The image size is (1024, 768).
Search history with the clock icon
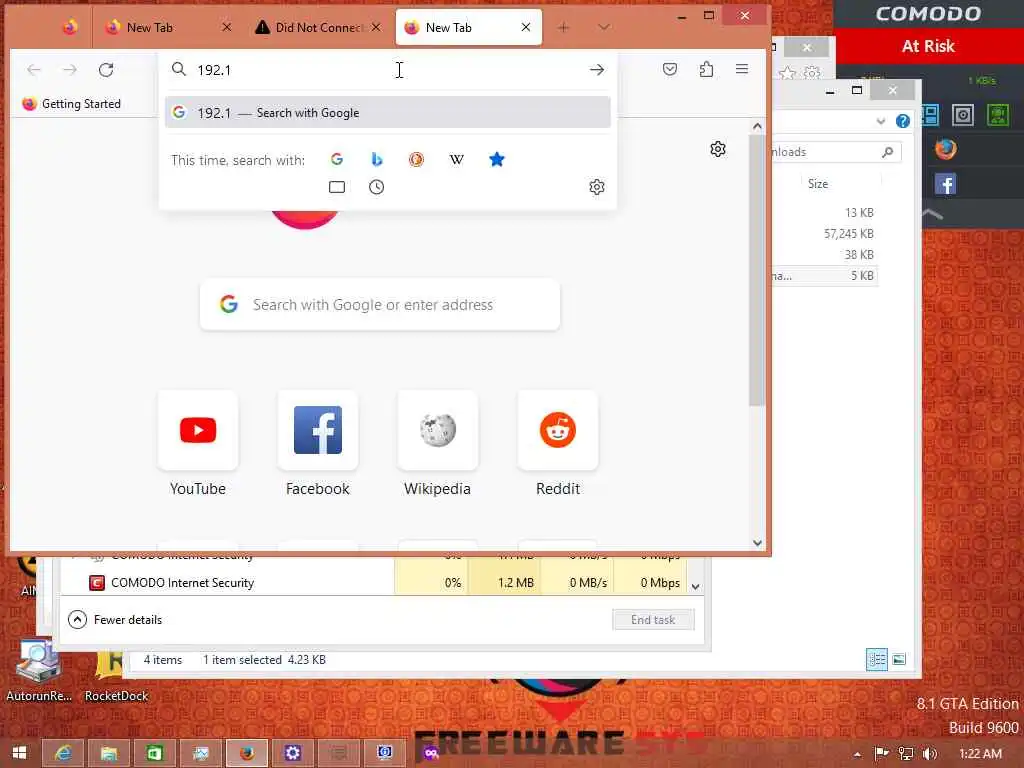tap(376, 187)
